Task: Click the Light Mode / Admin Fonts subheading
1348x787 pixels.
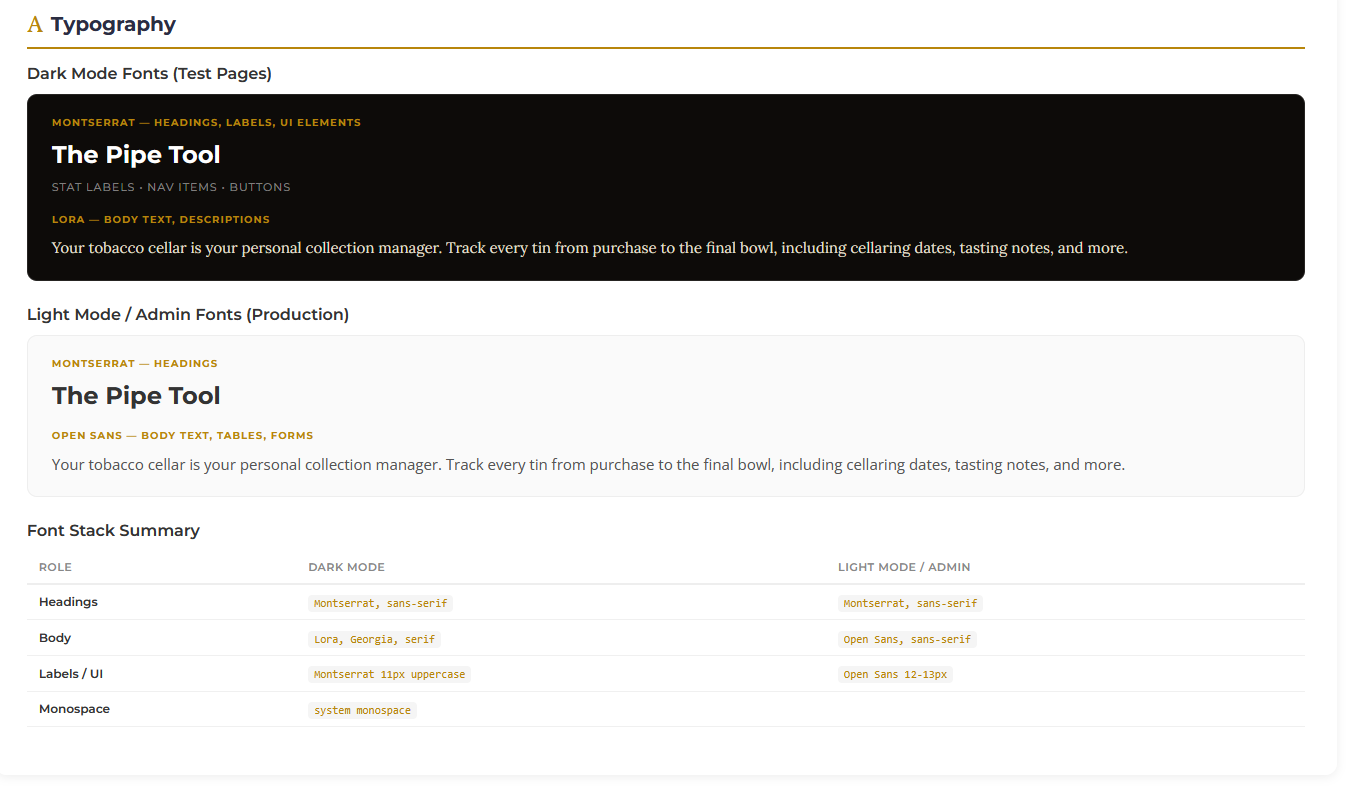Action: click(188, 314)
